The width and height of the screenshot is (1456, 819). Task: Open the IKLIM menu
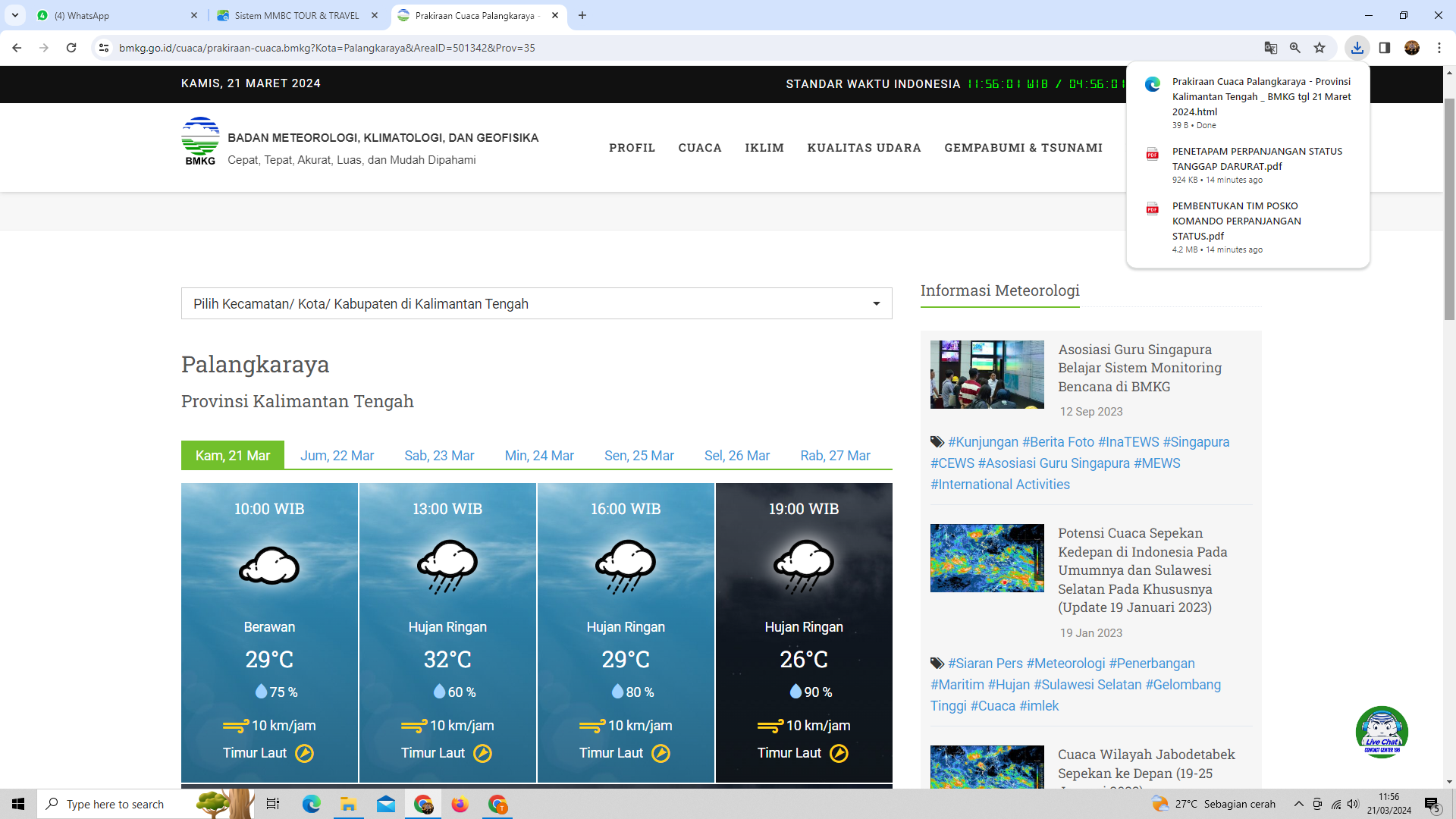[x=764, y=148]
